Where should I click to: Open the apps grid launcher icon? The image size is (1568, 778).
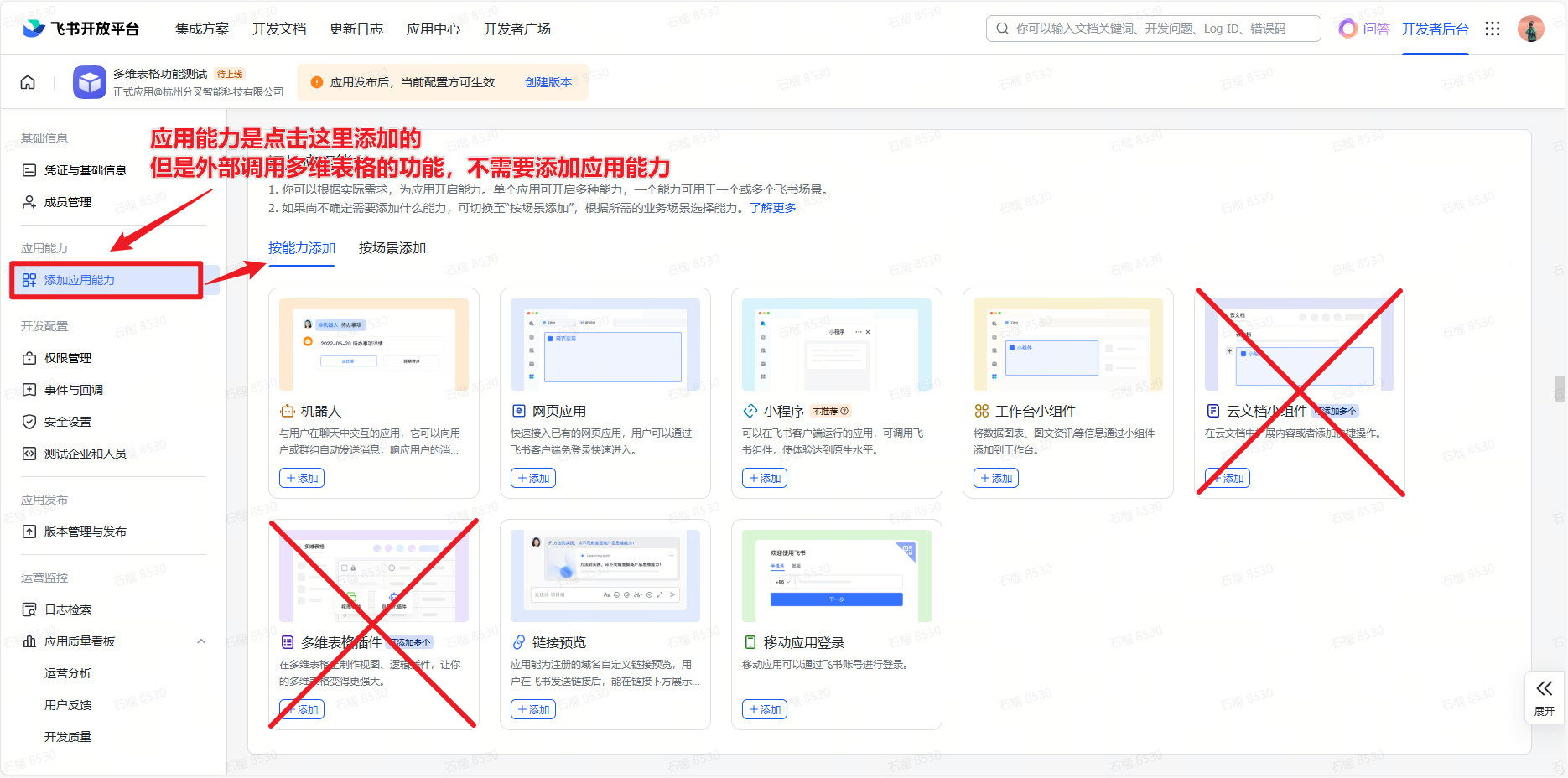[x=1492, y=29]
